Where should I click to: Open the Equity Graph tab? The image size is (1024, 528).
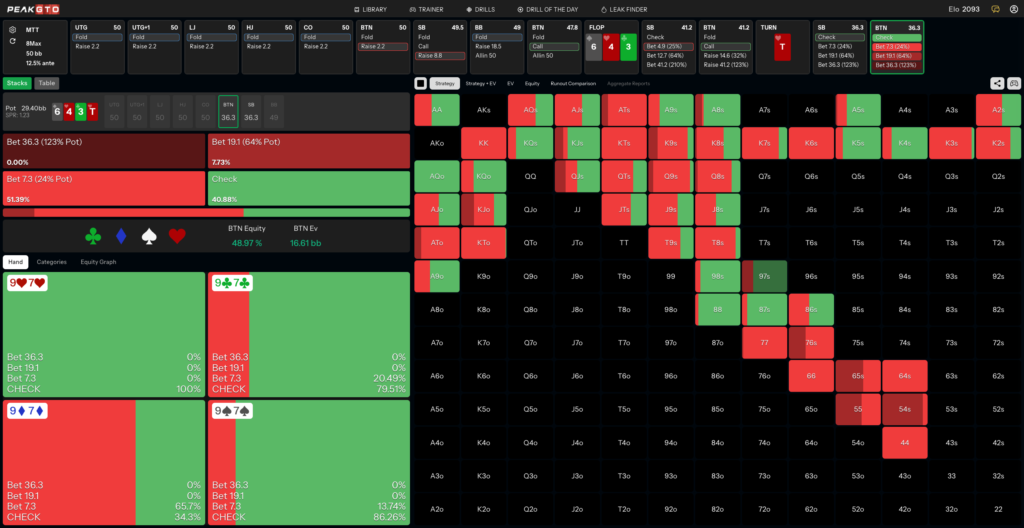click(x=98, y=262)
